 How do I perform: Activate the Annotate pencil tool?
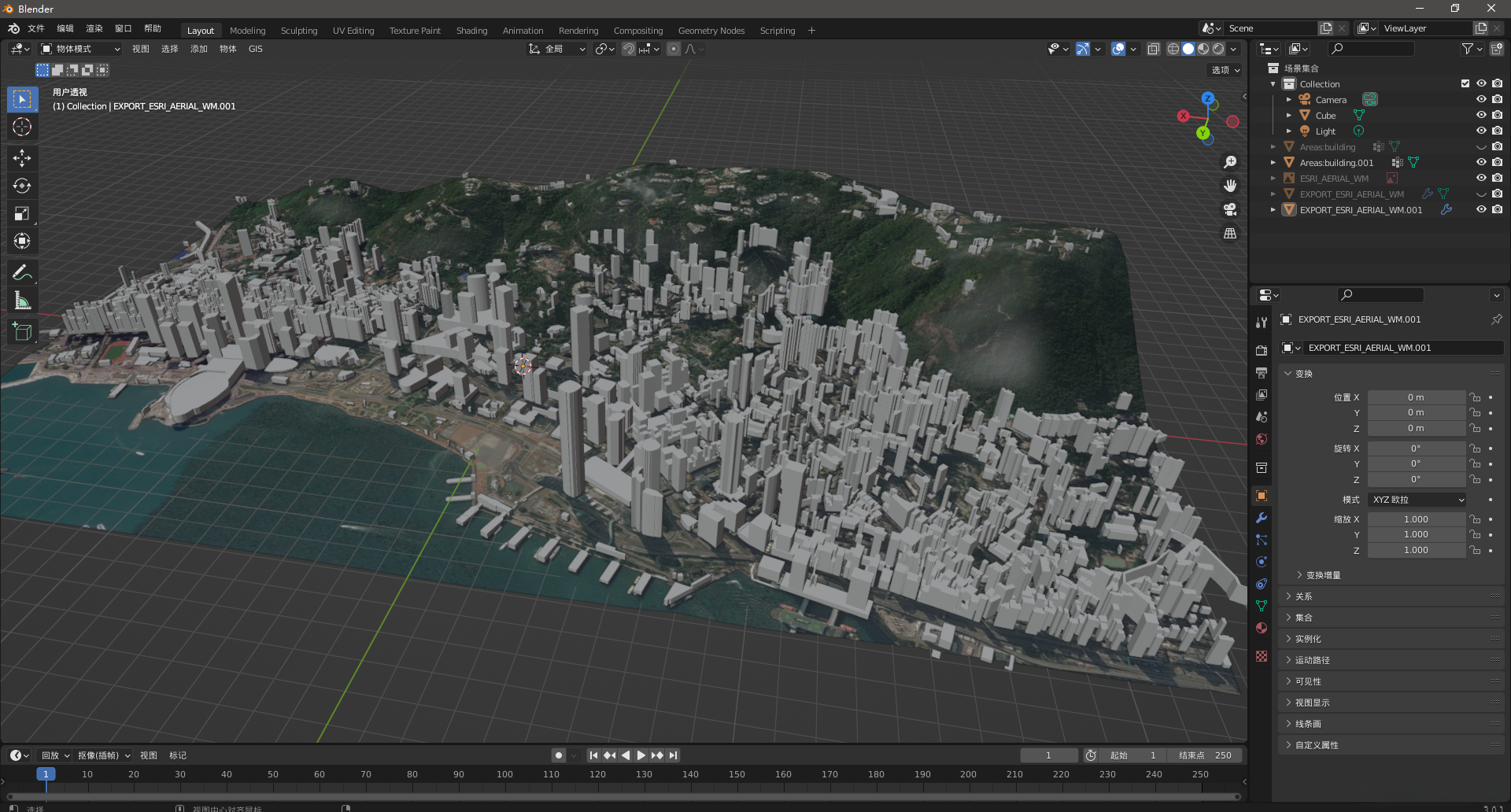[x=22, y=273]
